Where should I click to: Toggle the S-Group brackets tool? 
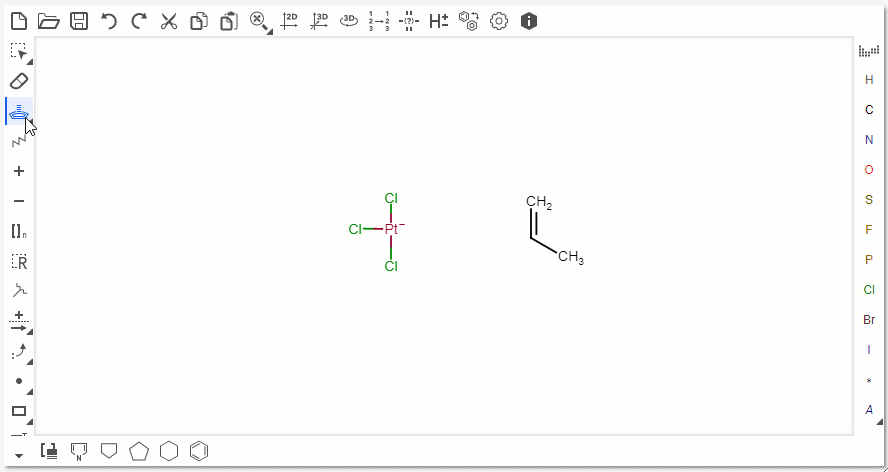(x=18, y=231)
